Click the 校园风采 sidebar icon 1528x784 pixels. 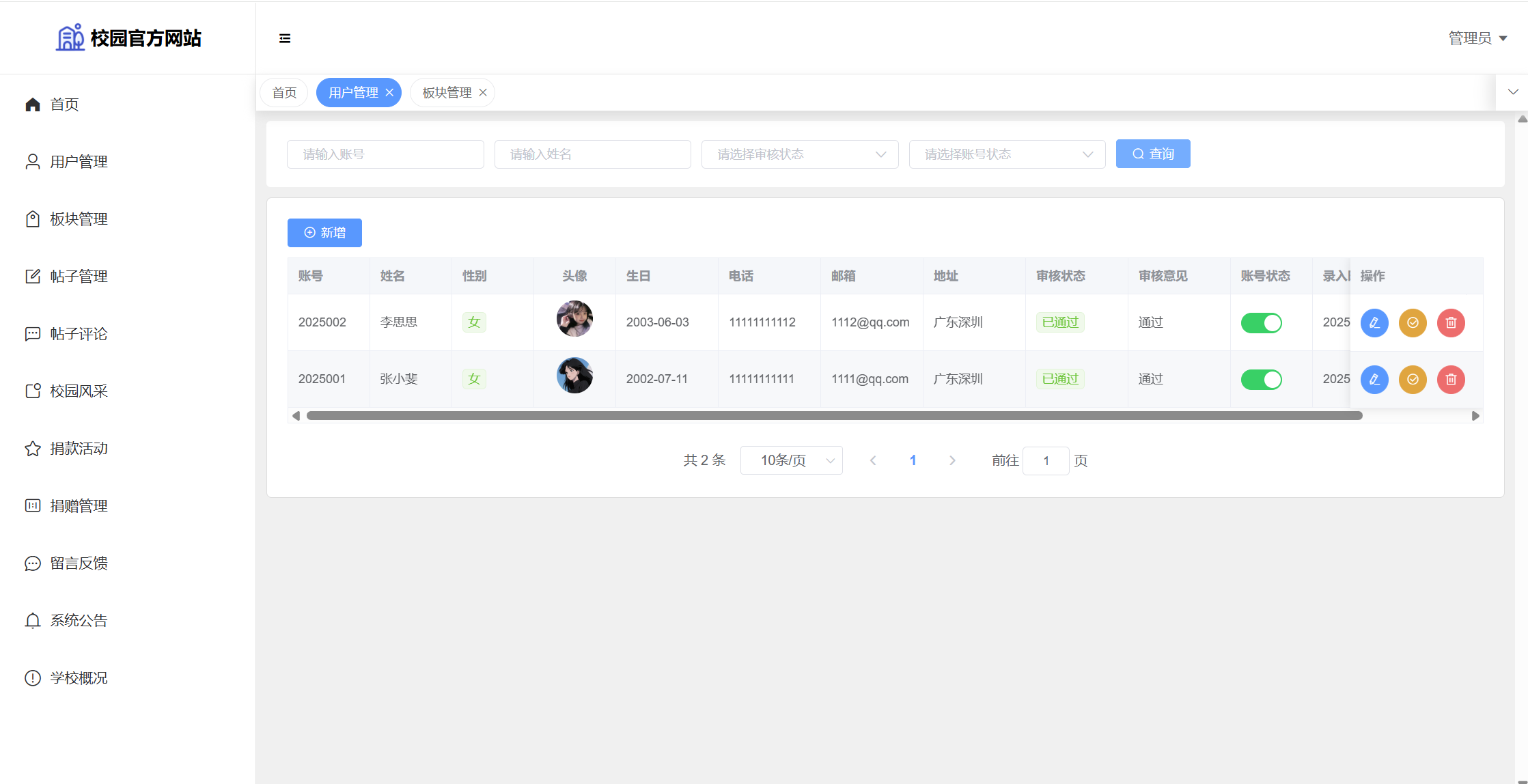[x=33, y=391]
